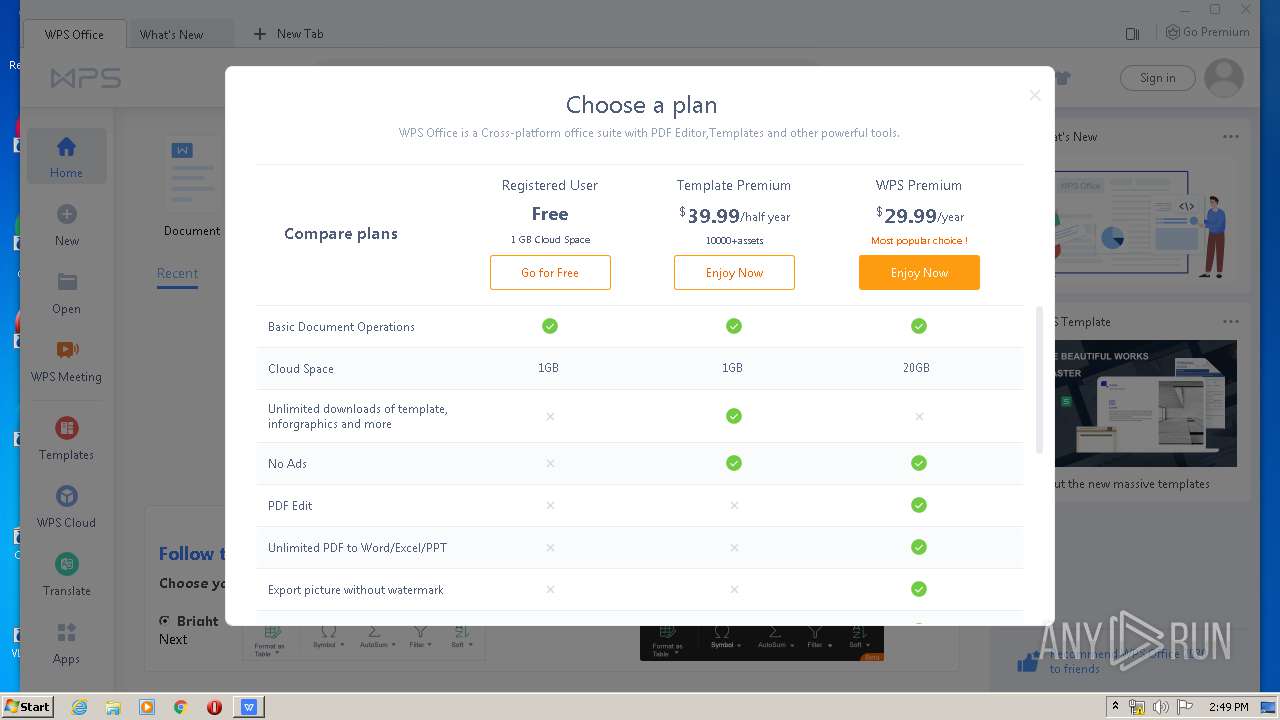Click orange Enjoy Now for WPS Premium
1280x720 pixels.
coord(919,273)
